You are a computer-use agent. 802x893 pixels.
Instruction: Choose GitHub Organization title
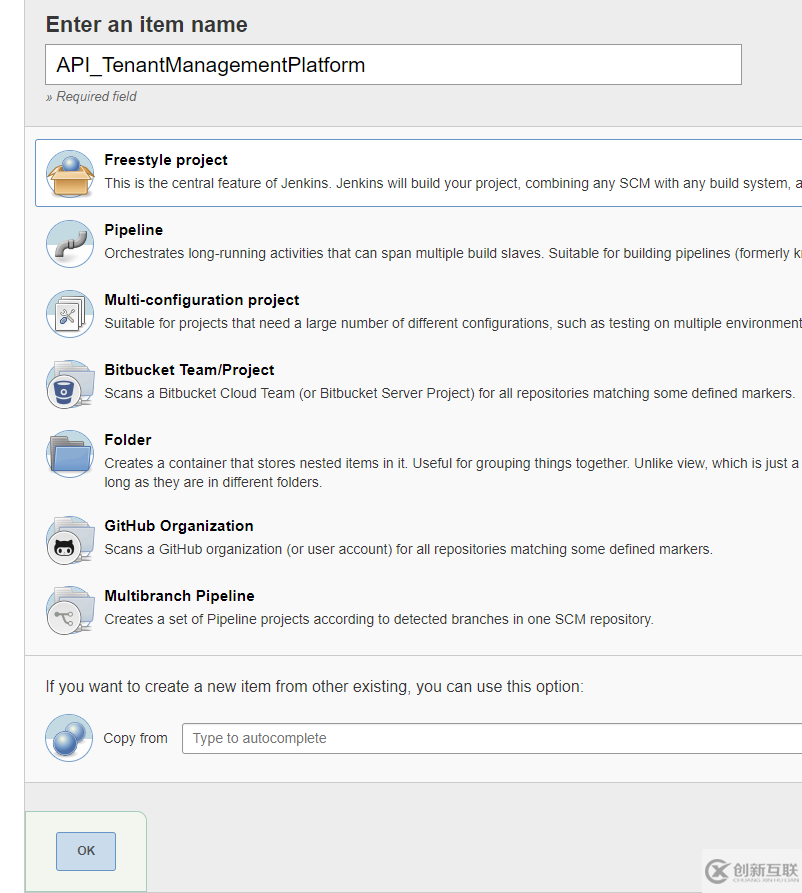(x=179, y=526)
